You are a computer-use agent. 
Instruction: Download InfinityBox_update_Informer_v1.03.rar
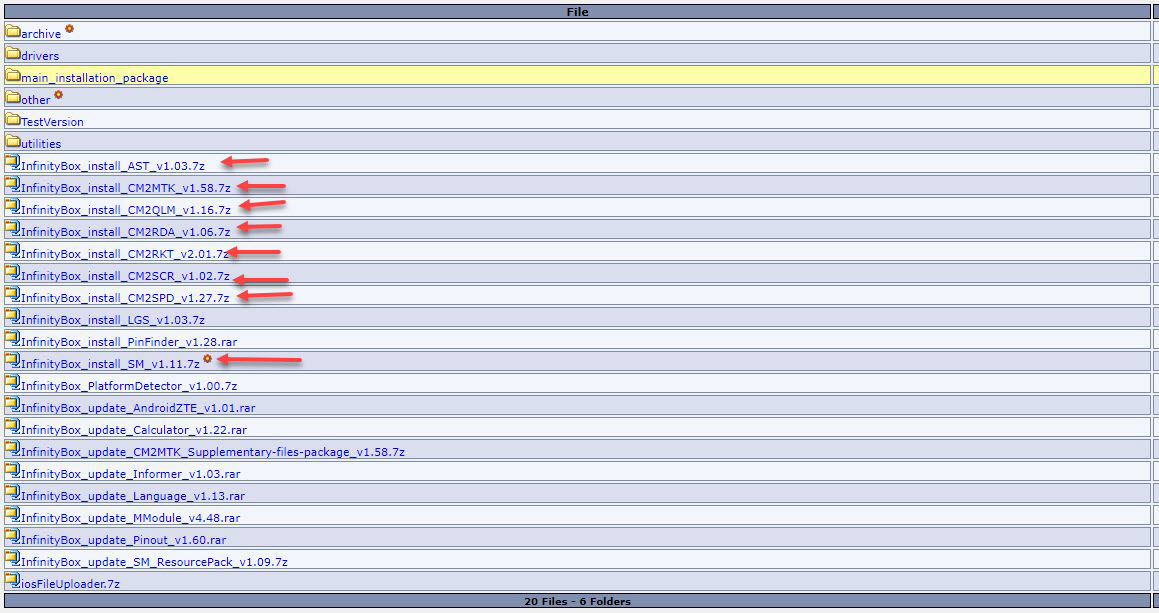[130, 474]
